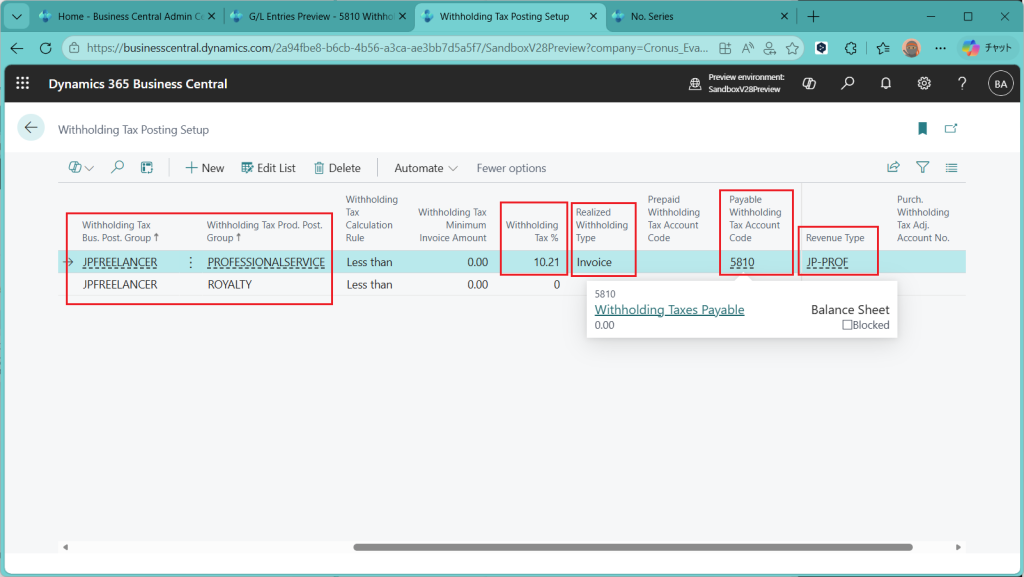Click the back arrow button
The height and width of the screenshot is (577, 1024).
click(31, 127)
